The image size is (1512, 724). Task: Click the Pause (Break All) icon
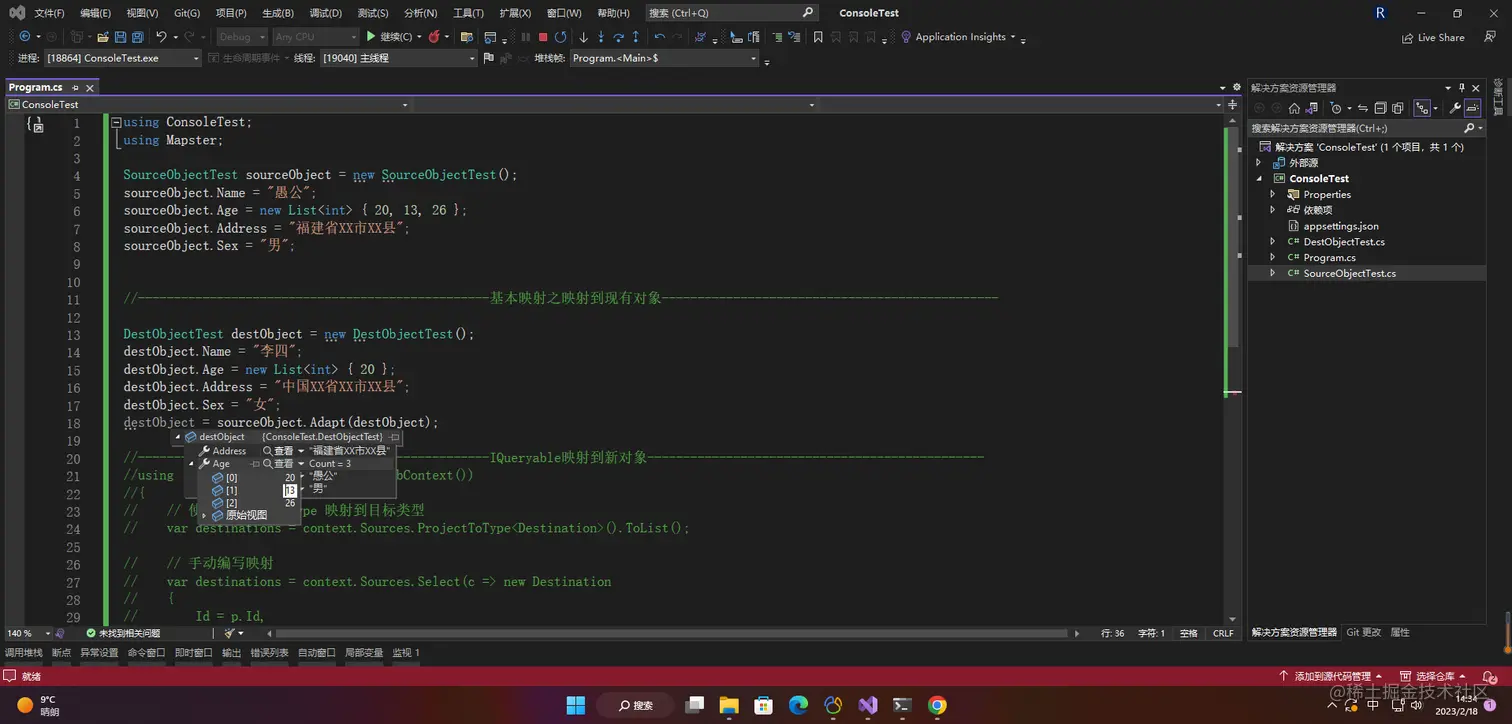click(524, 37)
